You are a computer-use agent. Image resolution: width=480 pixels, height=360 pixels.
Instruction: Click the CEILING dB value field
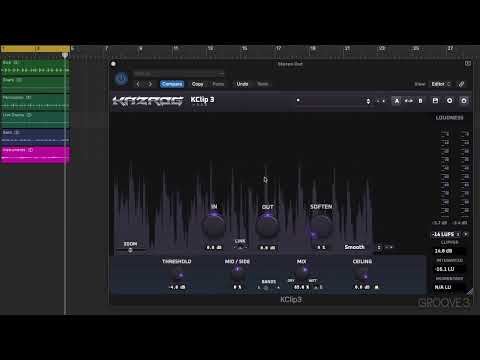click(362, 287)
